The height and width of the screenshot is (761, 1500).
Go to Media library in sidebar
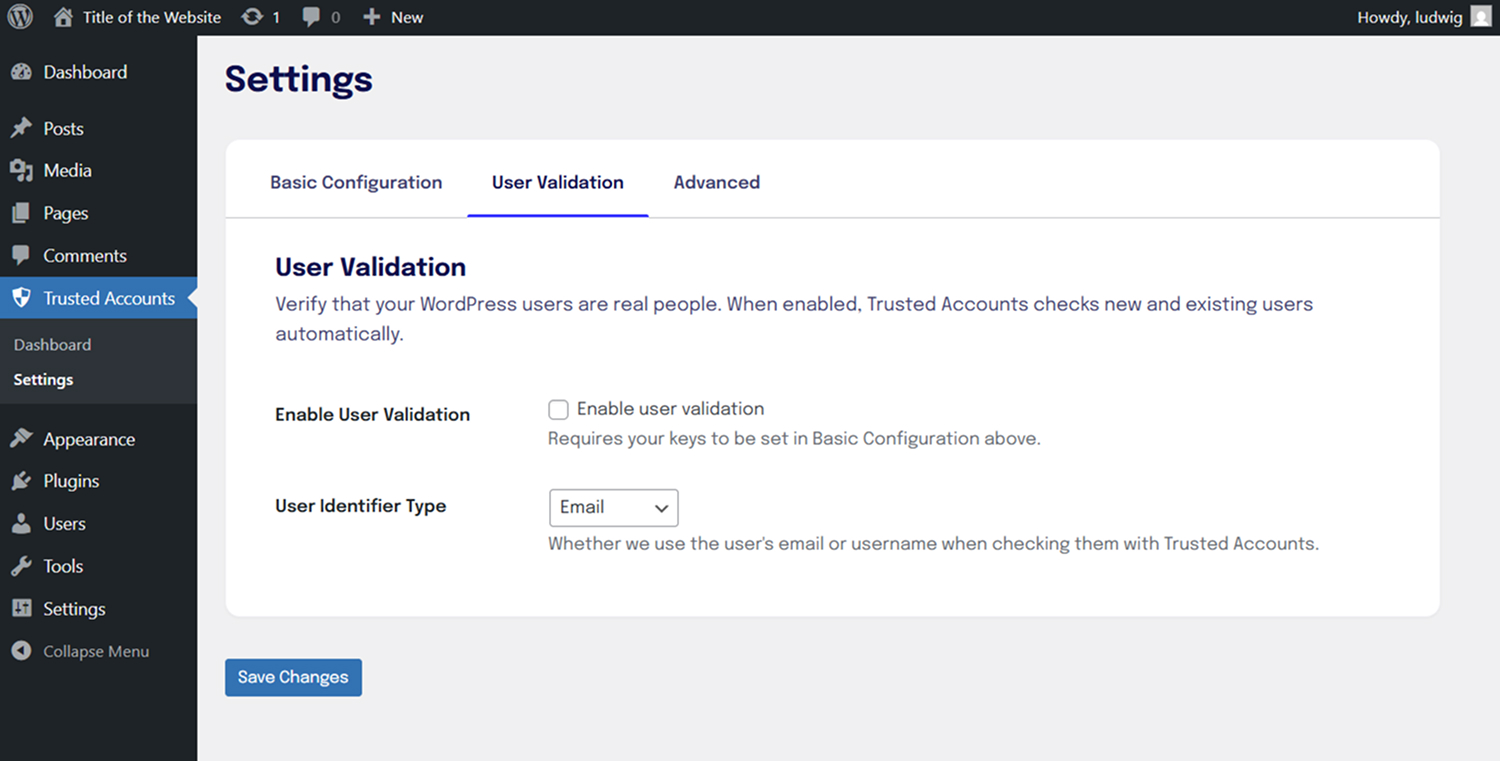pyautogui.click(x=67, y=171)
